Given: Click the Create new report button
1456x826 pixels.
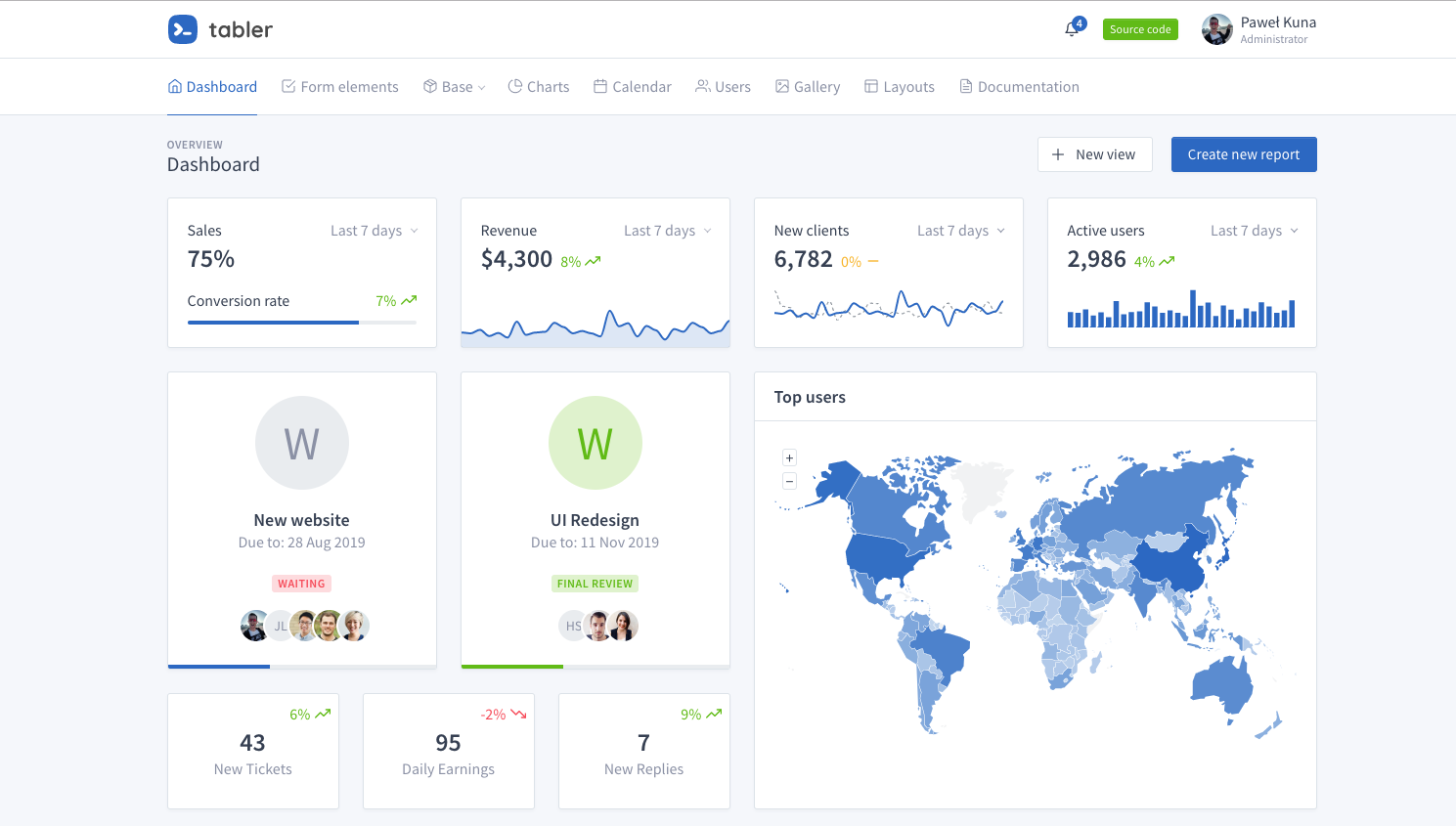Looking at the screenshot, I should 1243,154.
